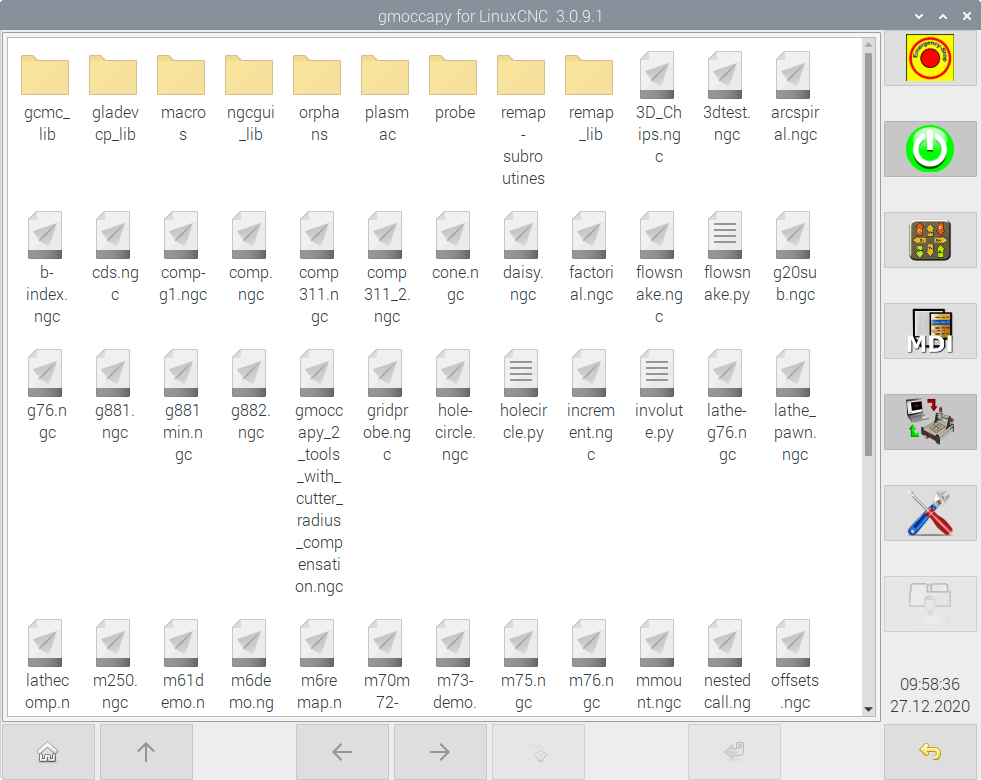
Task: Select auto mode machine icon
Action: 929,422
